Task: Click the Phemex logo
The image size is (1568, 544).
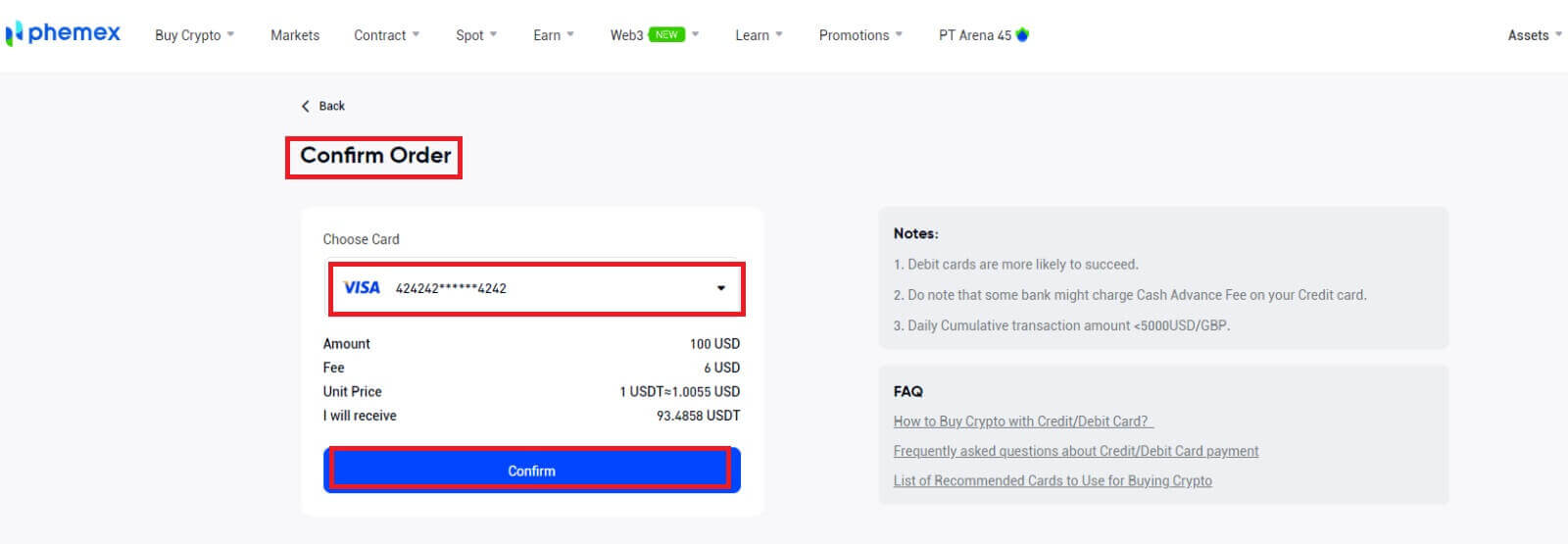Action: 64,34
